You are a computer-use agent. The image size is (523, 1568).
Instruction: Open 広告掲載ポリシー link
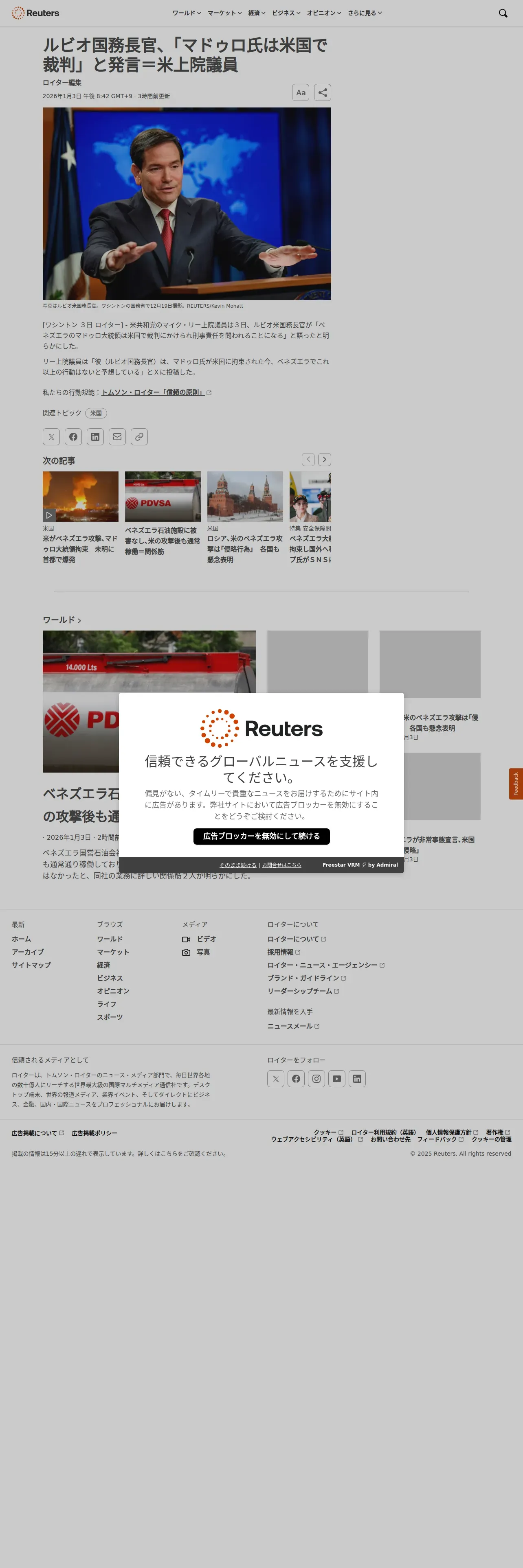pos(94,1133)
